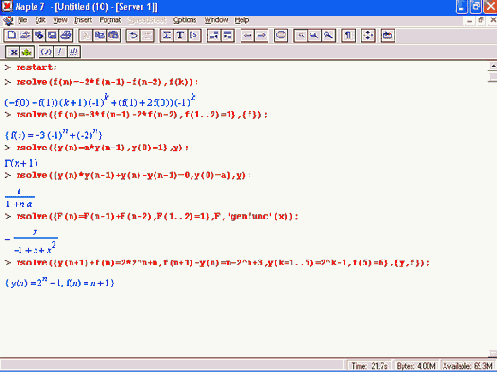Undo the last action via toolbar
Screen dimensions: 497x372
coord(133,35)
